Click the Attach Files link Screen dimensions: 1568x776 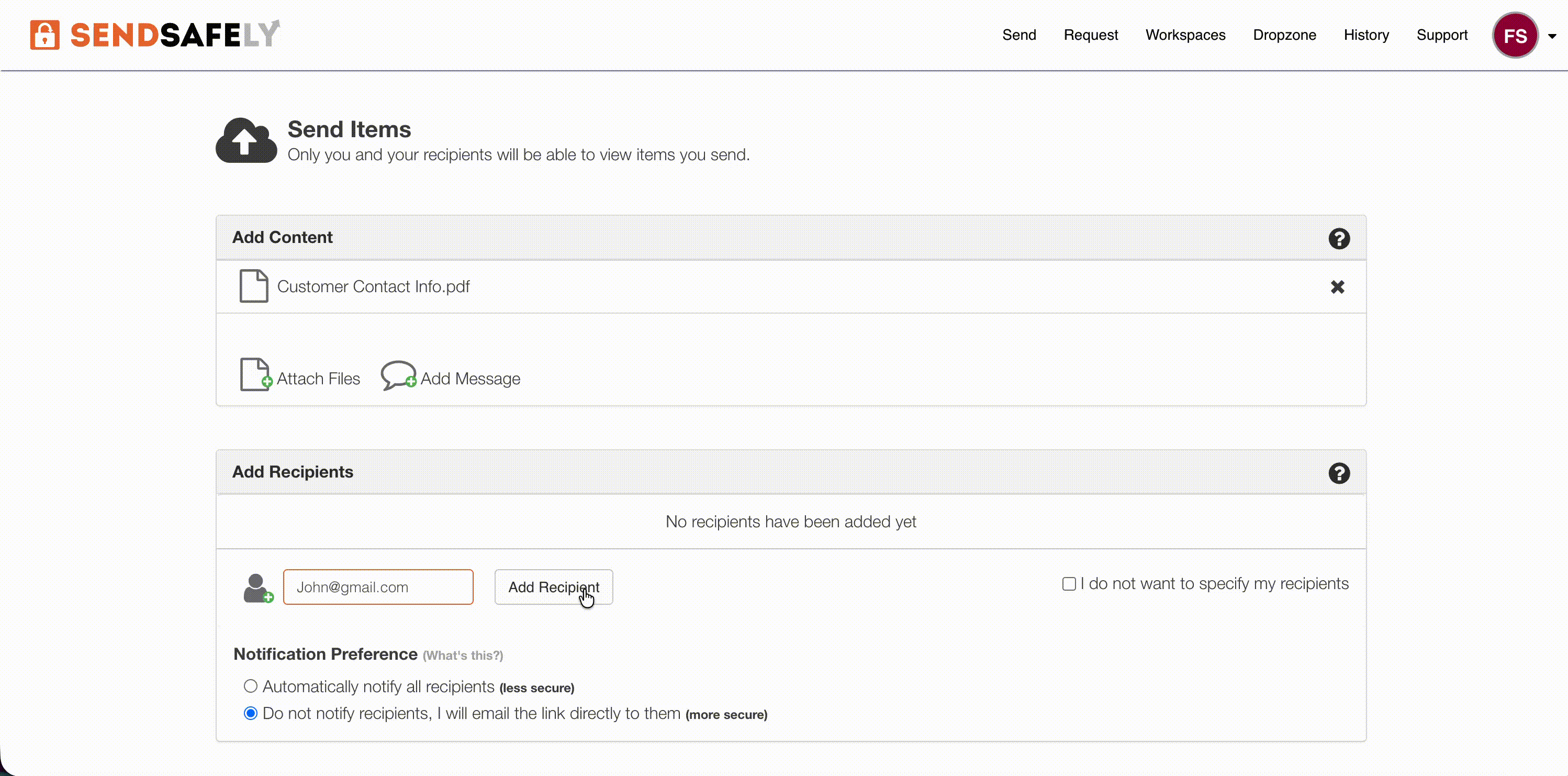click(x=318, y=378)
